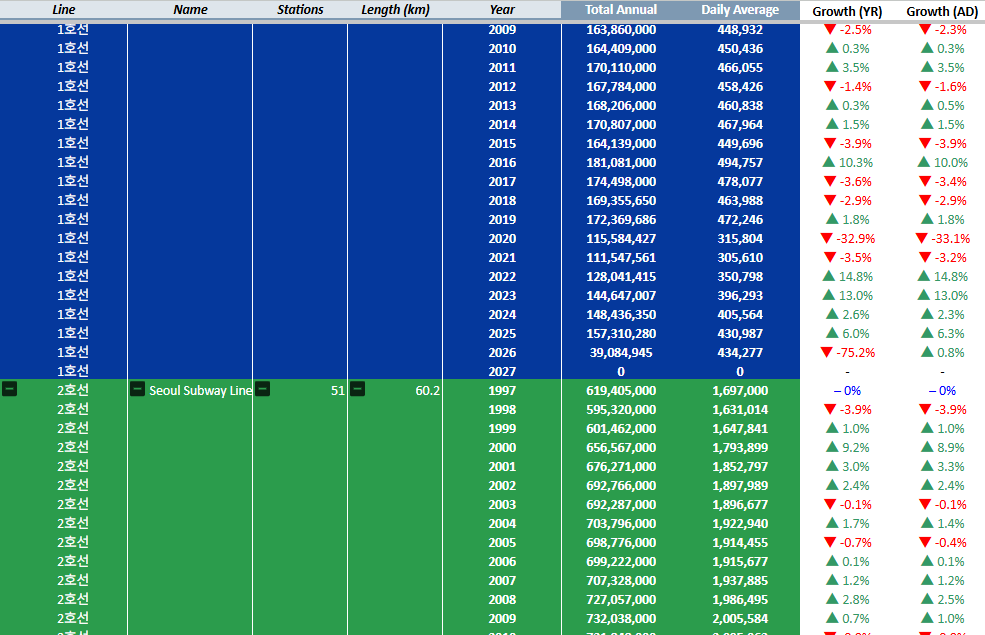The width and height of the screenshot is (985, 635).
Task: Click the green up-arrow 3.3% growth cell
Action: tap(942, 467)
